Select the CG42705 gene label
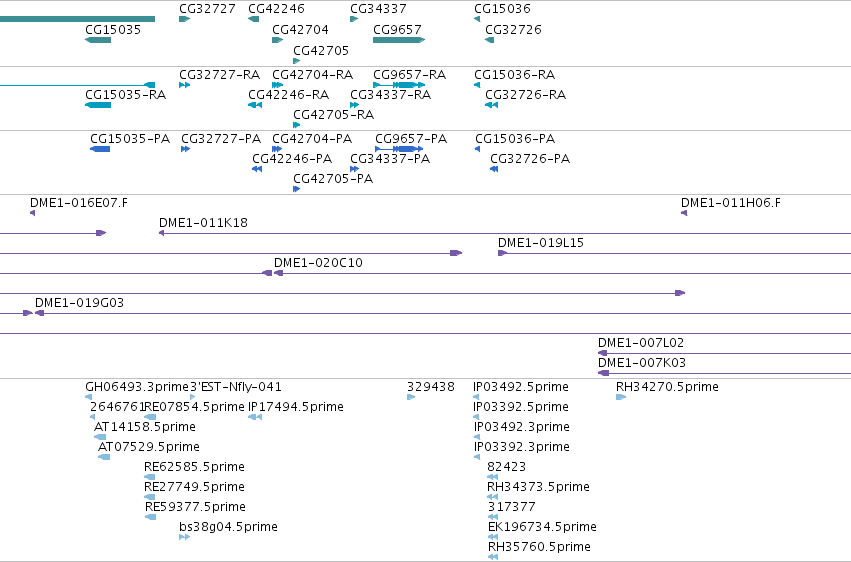851x562 pixels. tap(321, 50)
